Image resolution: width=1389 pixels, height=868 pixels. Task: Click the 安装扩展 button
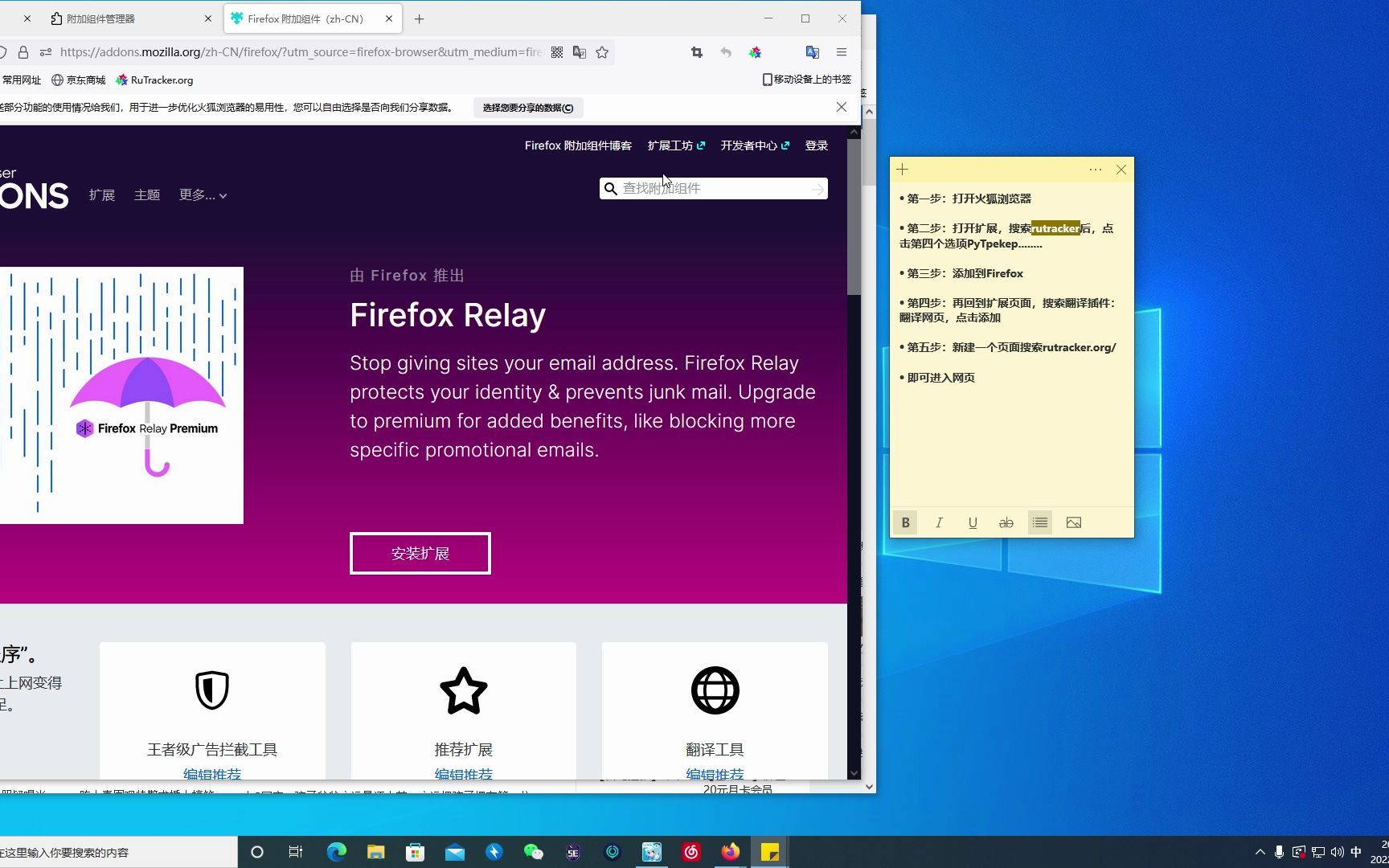tap(420, 553)
